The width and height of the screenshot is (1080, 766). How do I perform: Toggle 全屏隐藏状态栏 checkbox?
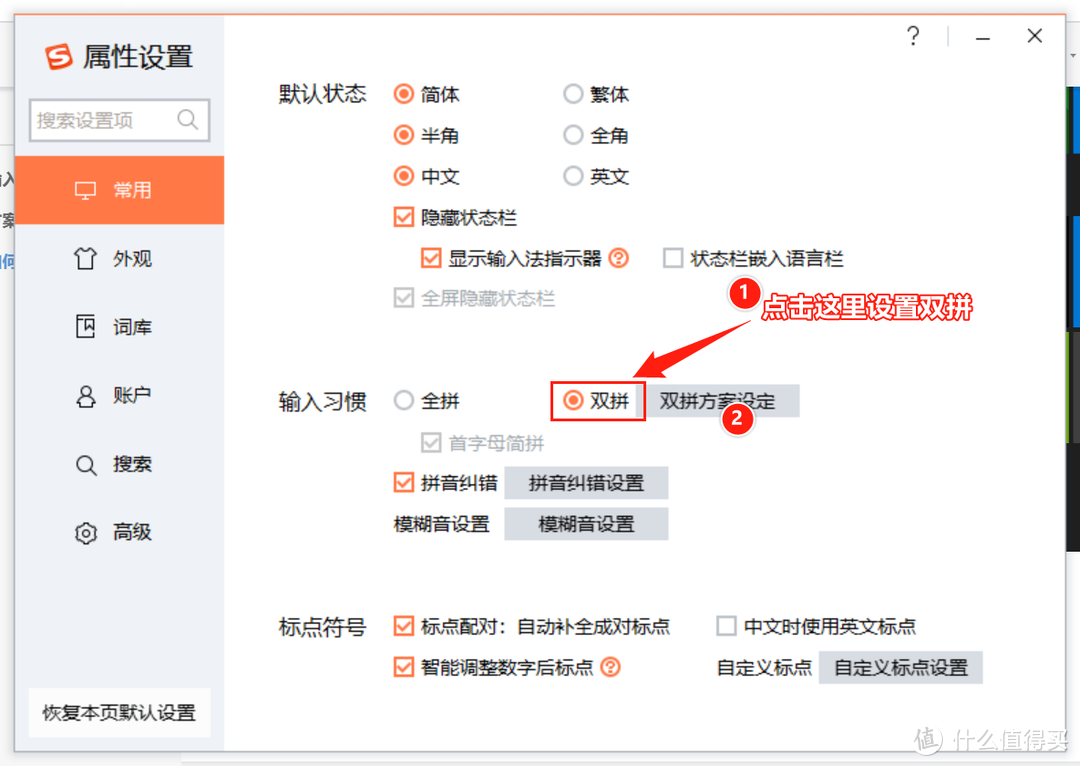pos(404,298)
